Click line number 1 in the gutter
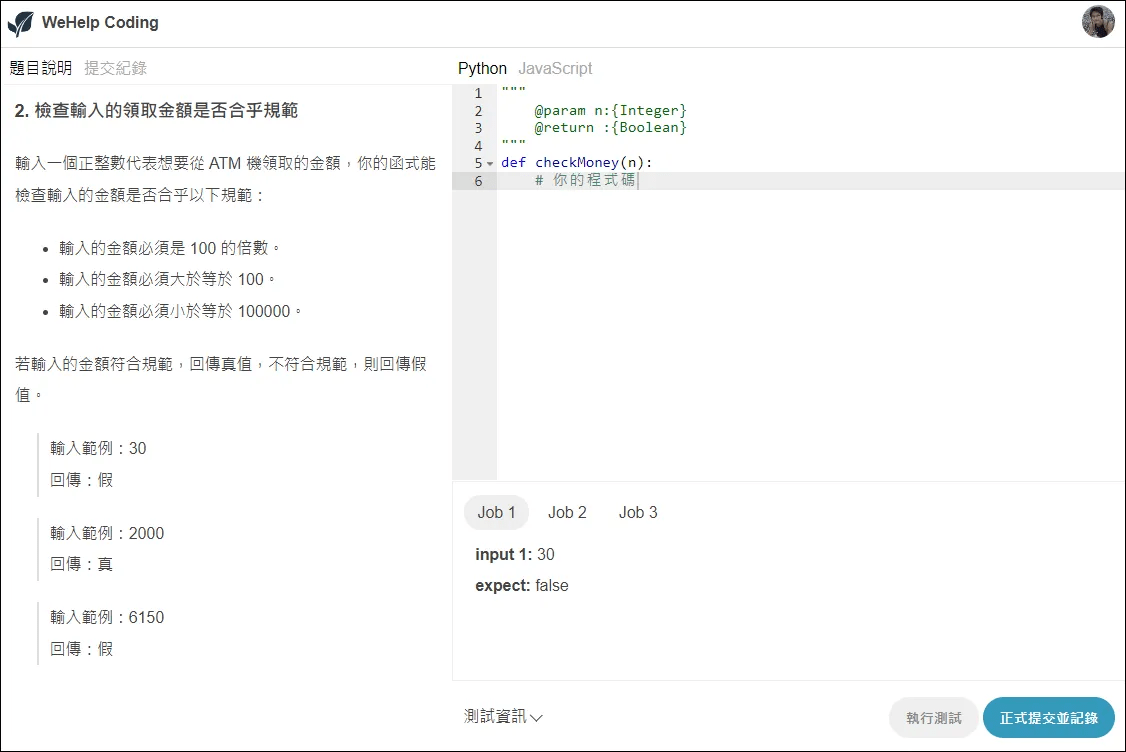Image resolution: width=1126 pixels, height=752 pixels. [478, 92]
